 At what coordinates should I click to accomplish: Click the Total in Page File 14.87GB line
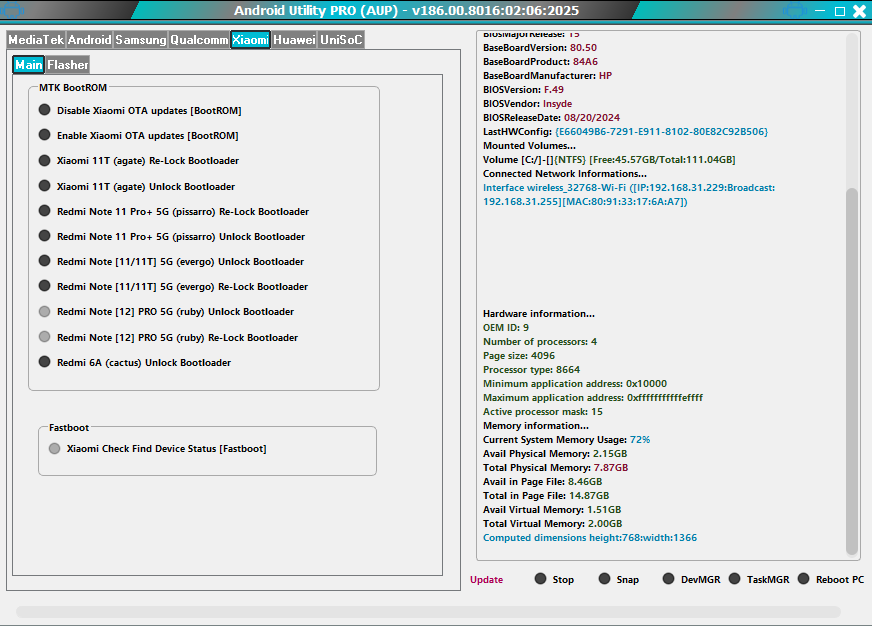tap(546, 496)
